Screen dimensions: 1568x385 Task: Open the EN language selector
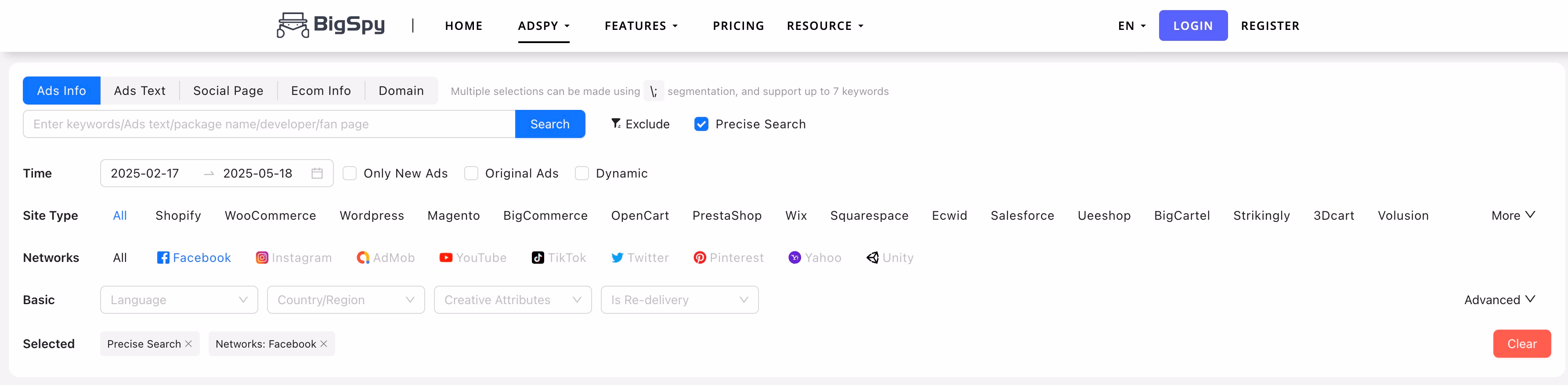click(1131, 25)
